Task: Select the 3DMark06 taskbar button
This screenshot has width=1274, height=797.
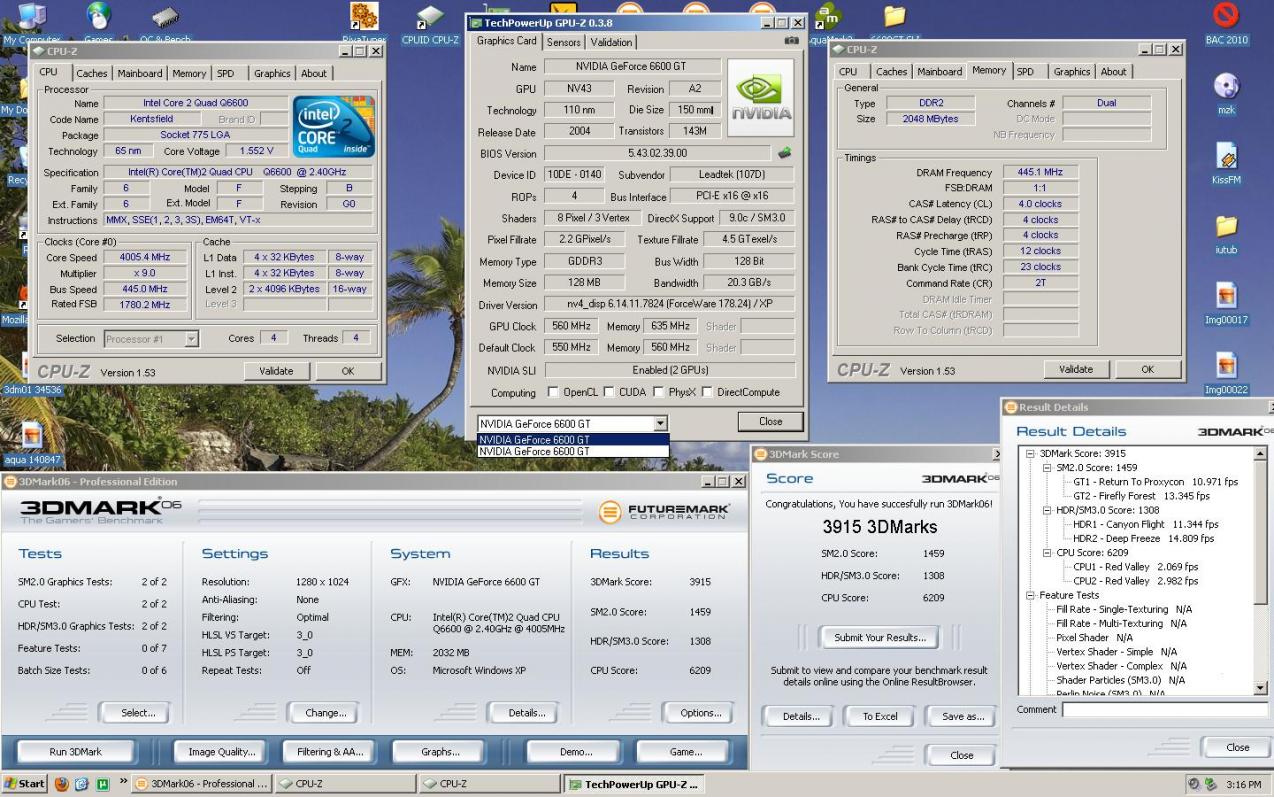Action: 200,784
